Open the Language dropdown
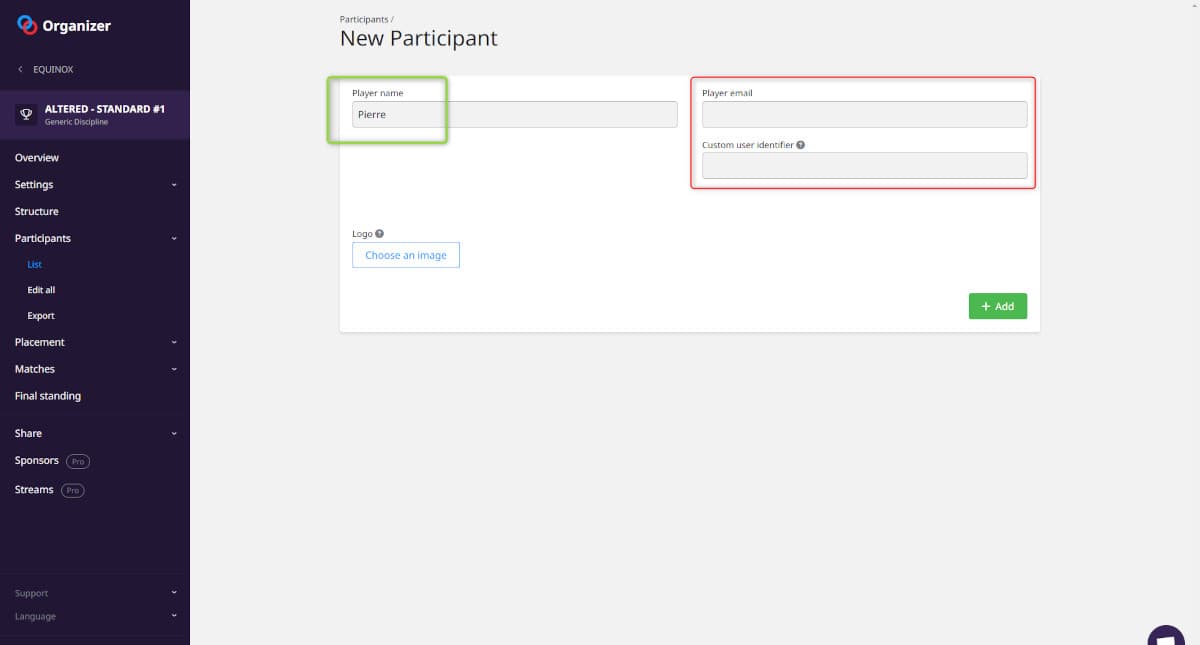This screenshot has width=1200, height=645. click(173, 616)
